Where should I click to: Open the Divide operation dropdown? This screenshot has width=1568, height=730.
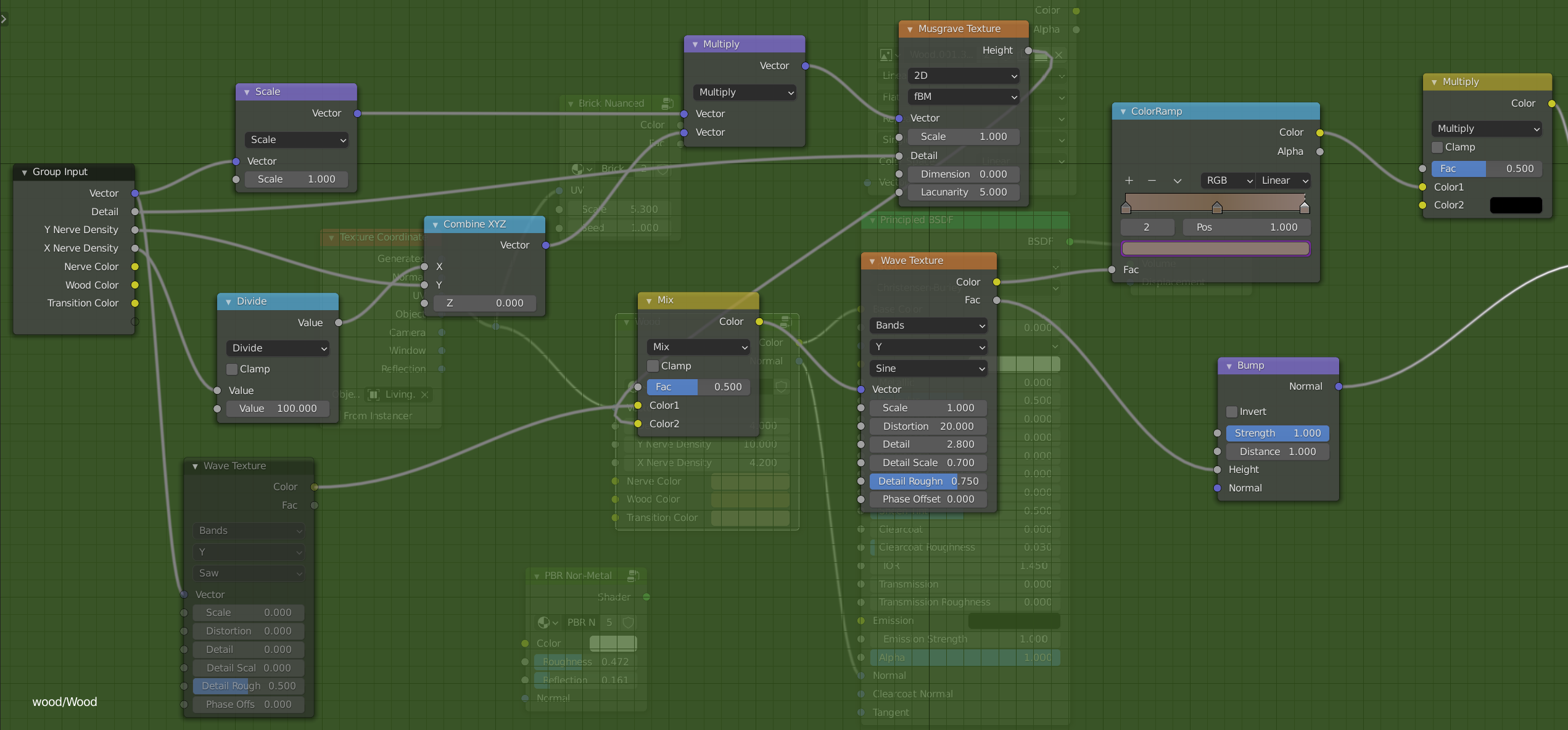click(x=278, y=348)
